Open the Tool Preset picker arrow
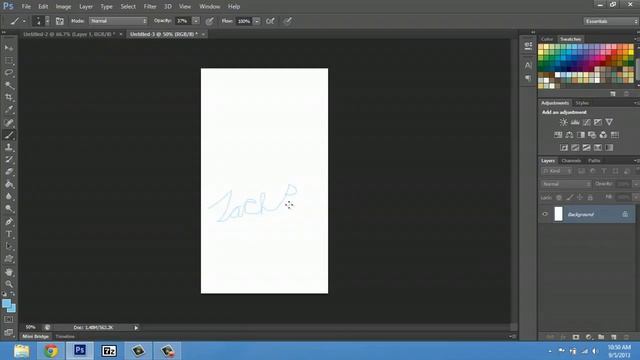 coord(24,21)
